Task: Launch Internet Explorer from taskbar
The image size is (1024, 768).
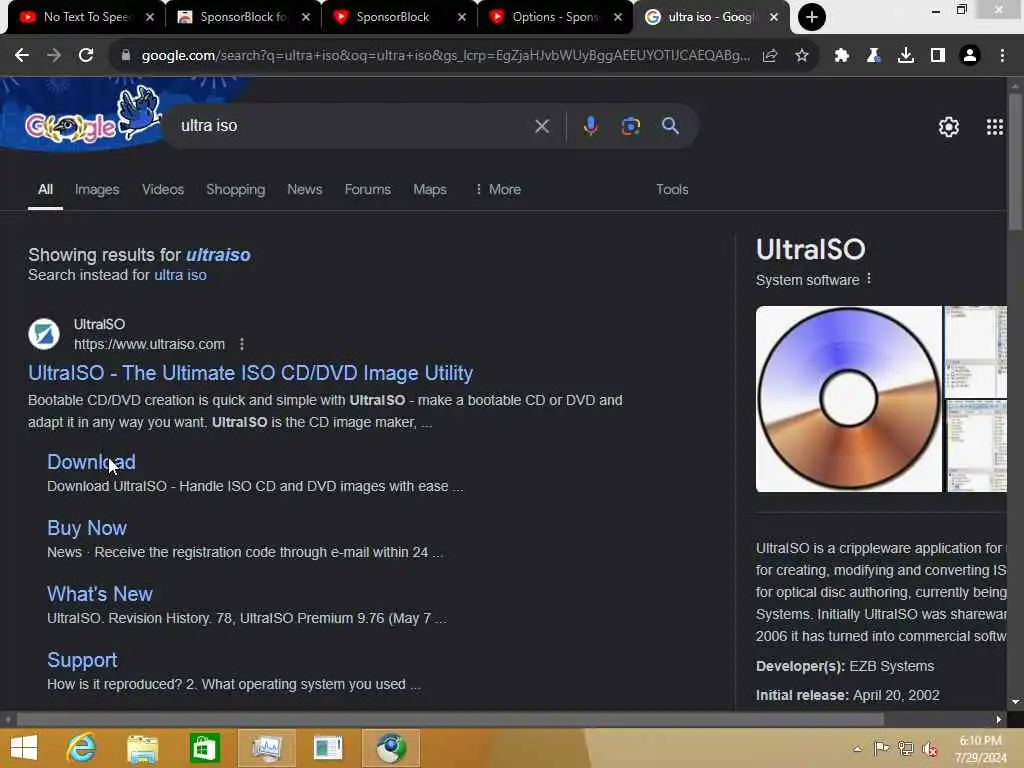Action: pyautogui.click(x=82, y=748)
